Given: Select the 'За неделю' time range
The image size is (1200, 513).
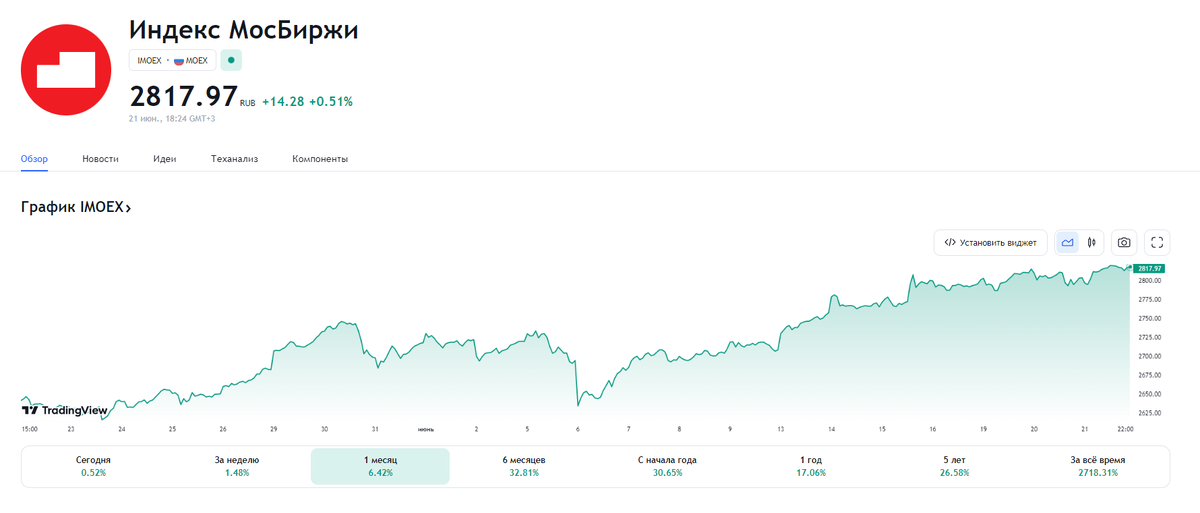Looking at the screenshot, I should click(235, 466).
